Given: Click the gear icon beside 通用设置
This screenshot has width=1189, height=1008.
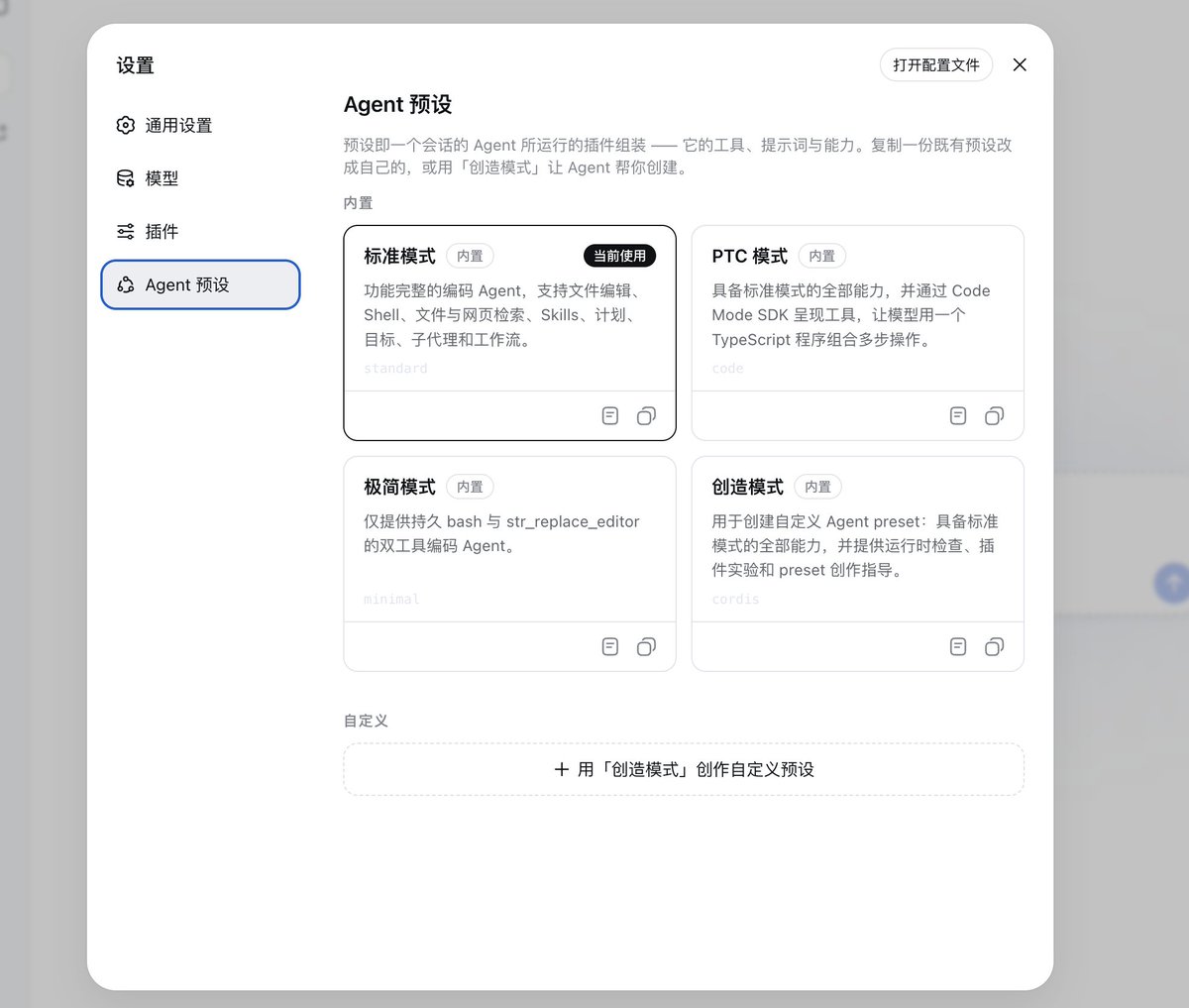Looking at the screenshot, I should (126, 125).
